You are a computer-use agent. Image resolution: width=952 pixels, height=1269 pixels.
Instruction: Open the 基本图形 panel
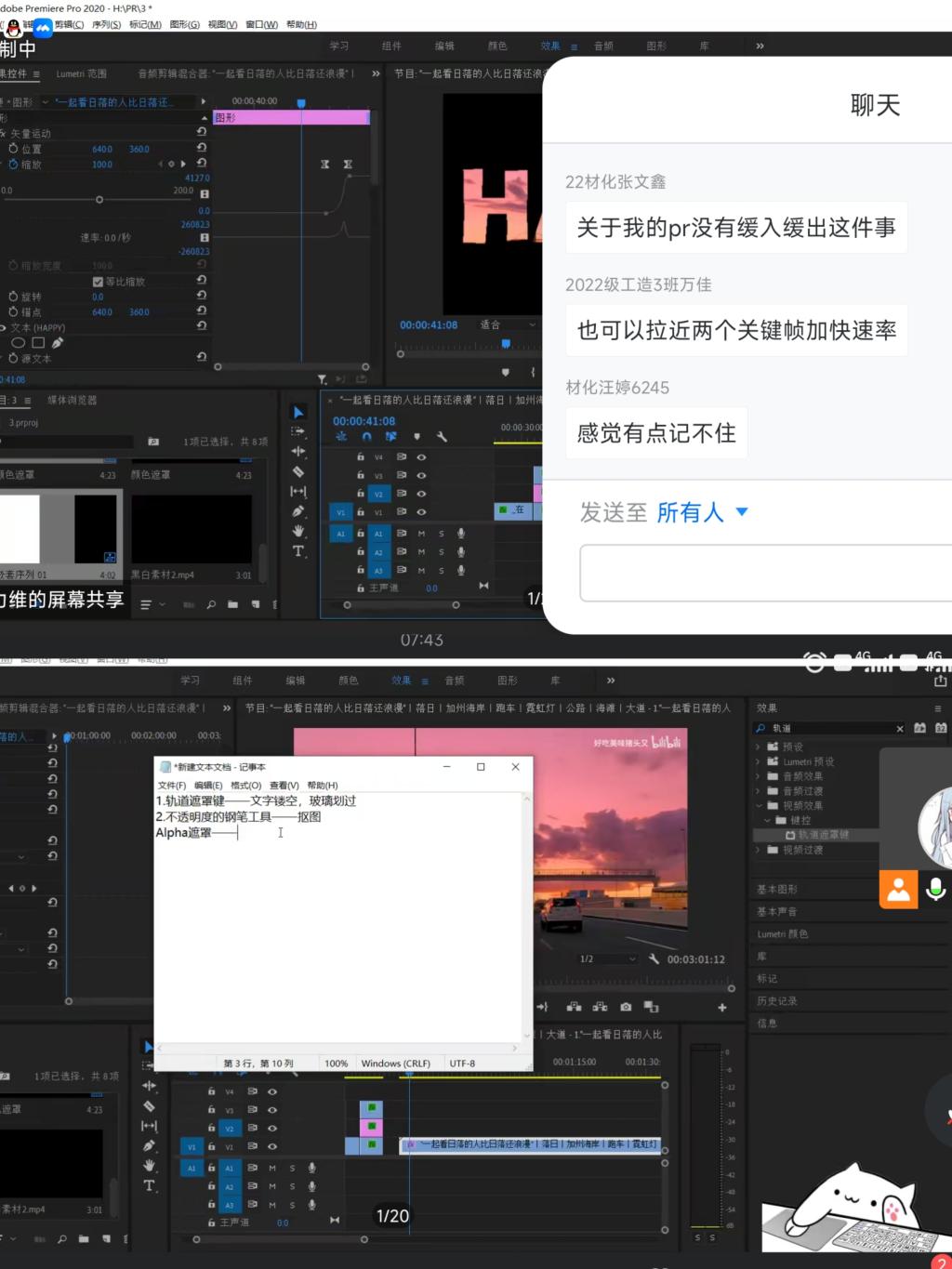tap(777, 890)
